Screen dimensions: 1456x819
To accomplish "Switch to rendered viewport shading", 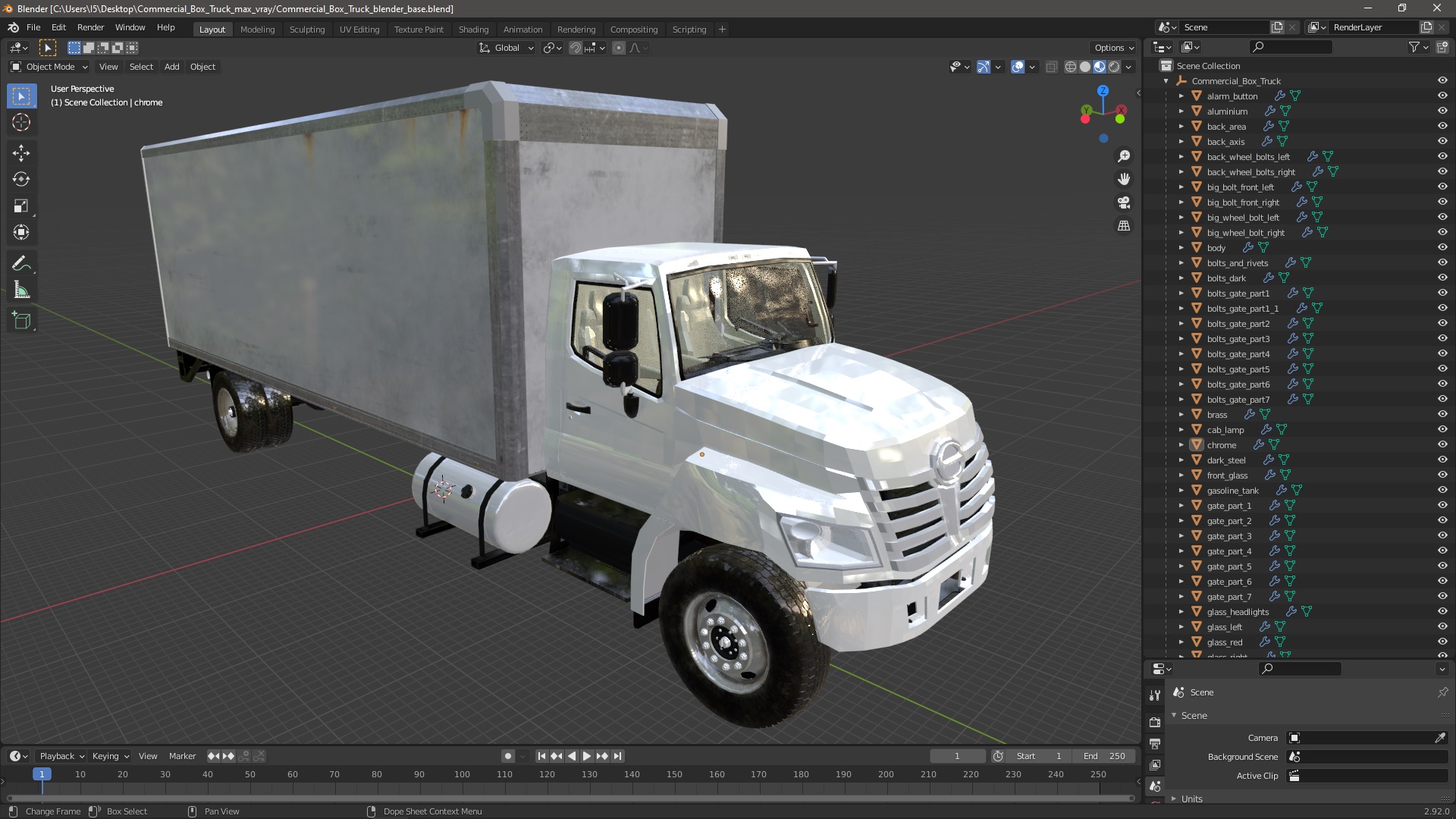I will pos(1114,67).
